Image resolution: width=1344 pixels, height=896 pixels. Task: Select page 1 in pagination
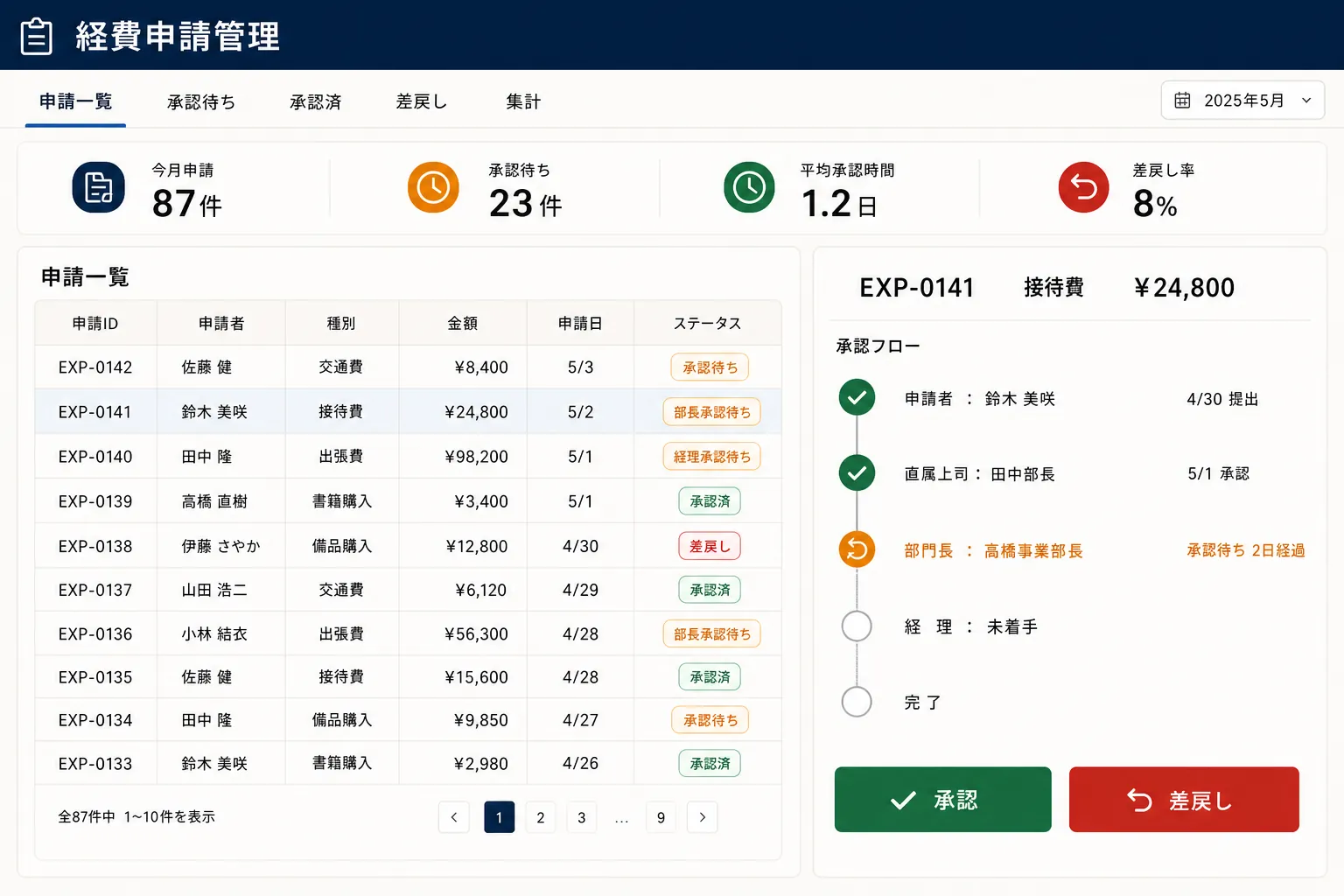(x=499, y=817)
